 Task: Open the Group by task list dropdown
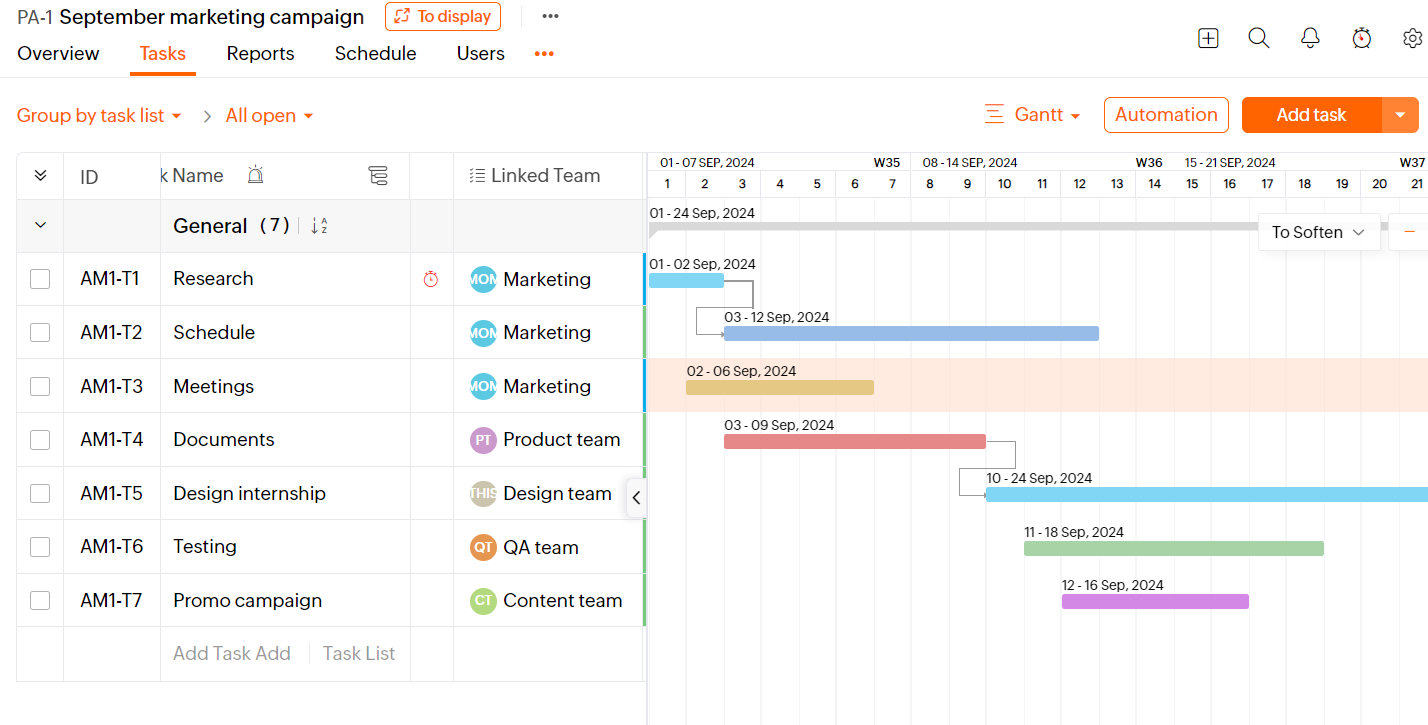coord(99,115)
